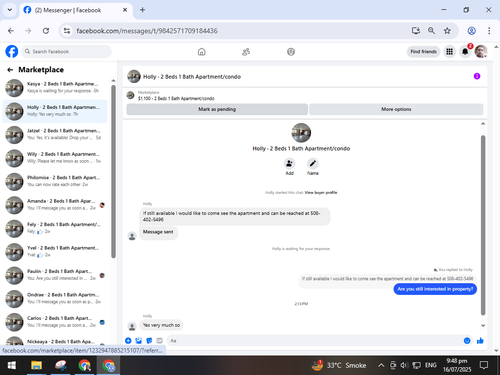Click the Name edit pencil icon

312,164
